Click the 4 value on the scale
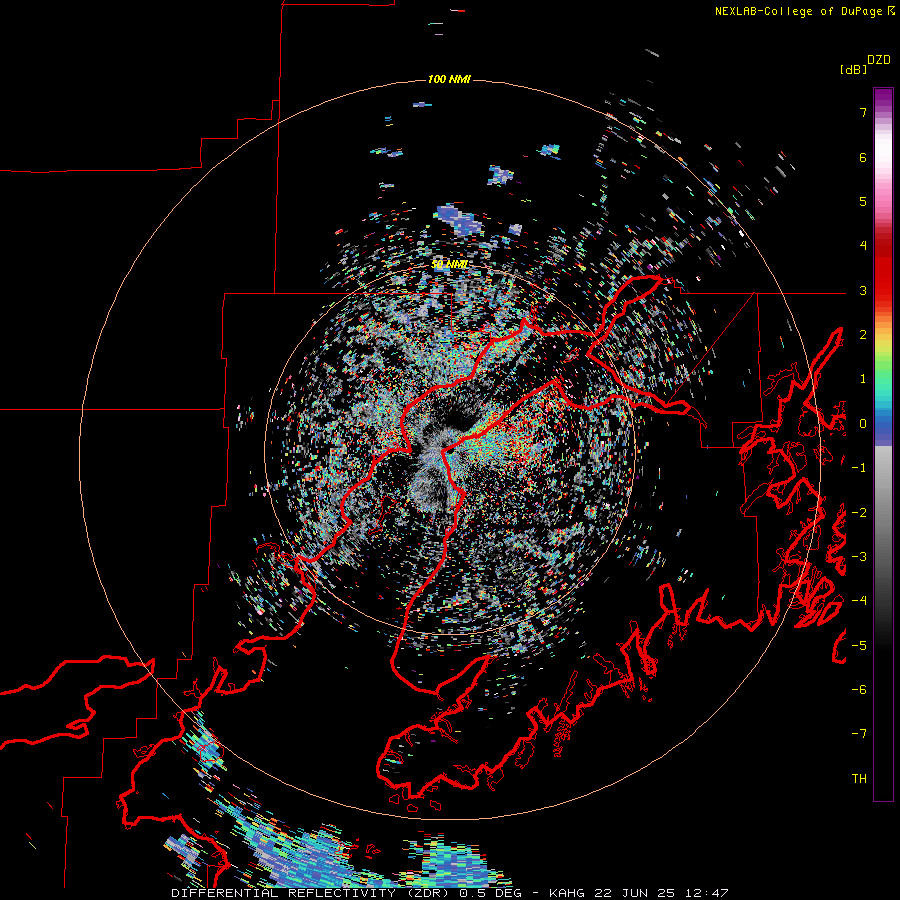This screenshot has height=900, width=900. [x=863, y=246]
